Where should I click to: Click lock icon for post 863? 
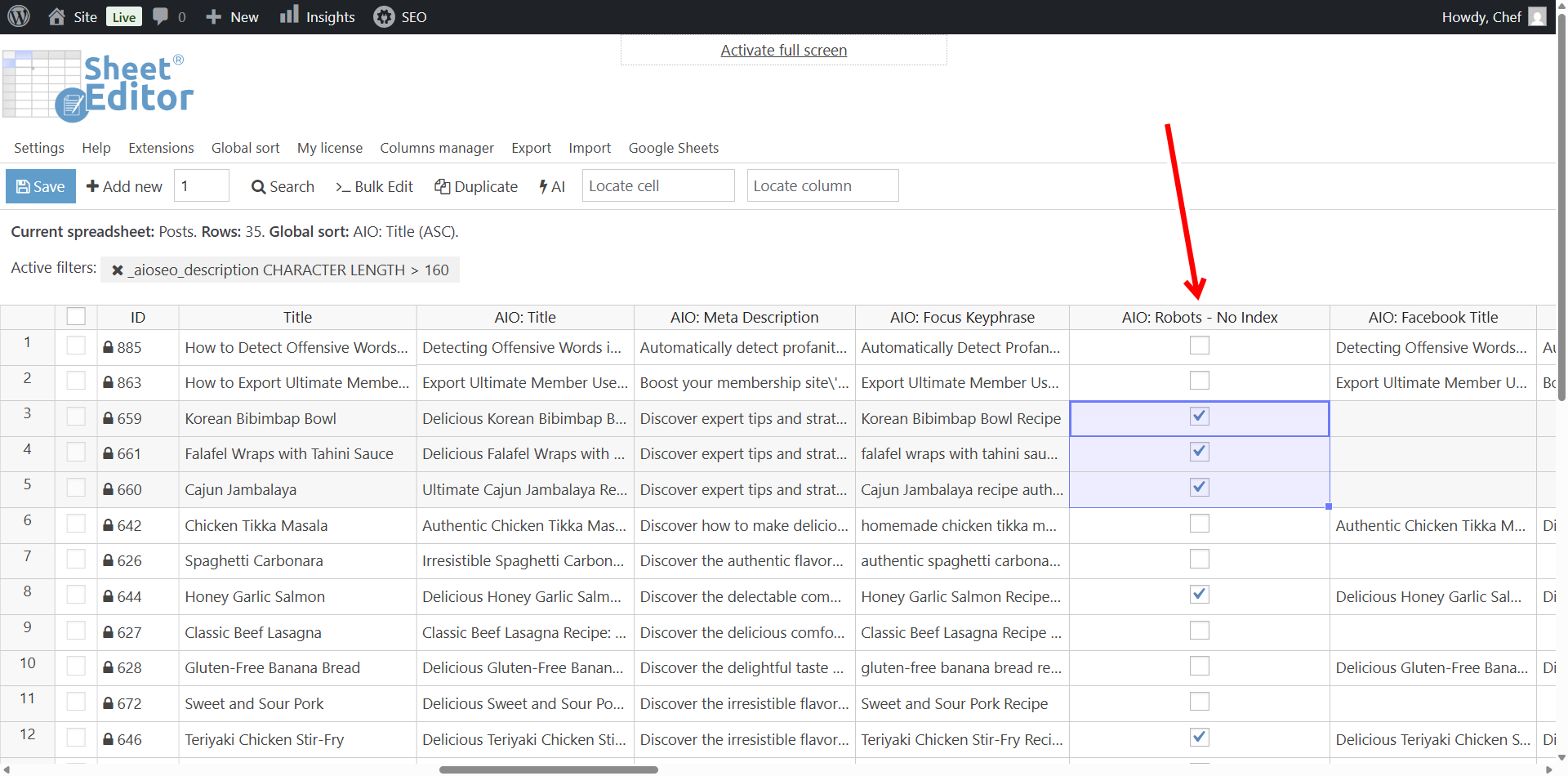(x=108, y=382)
